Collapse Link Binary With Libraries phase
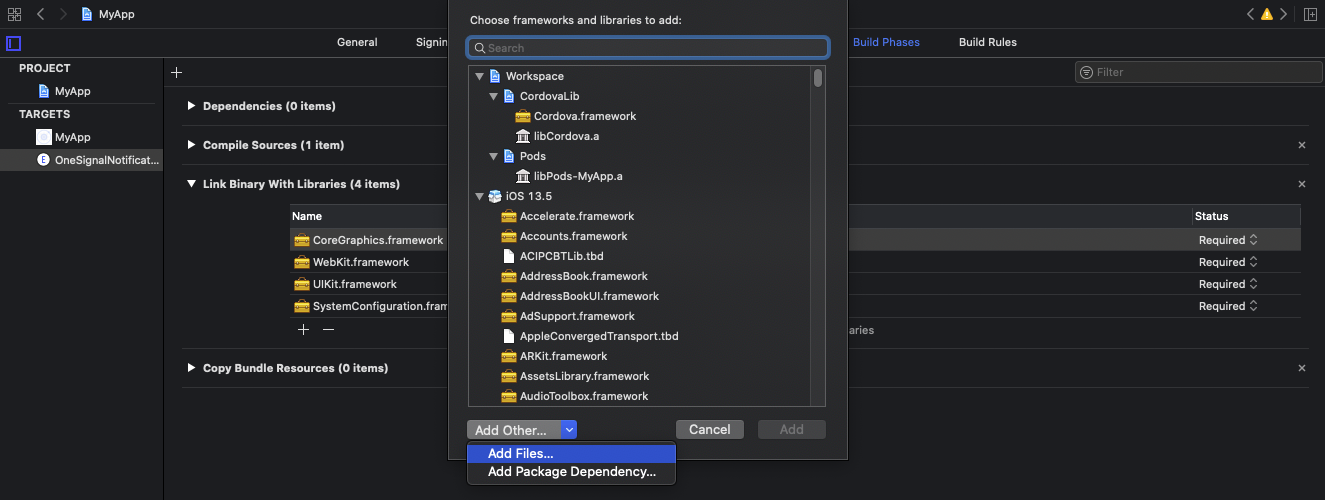 click(x=192, y=184)
